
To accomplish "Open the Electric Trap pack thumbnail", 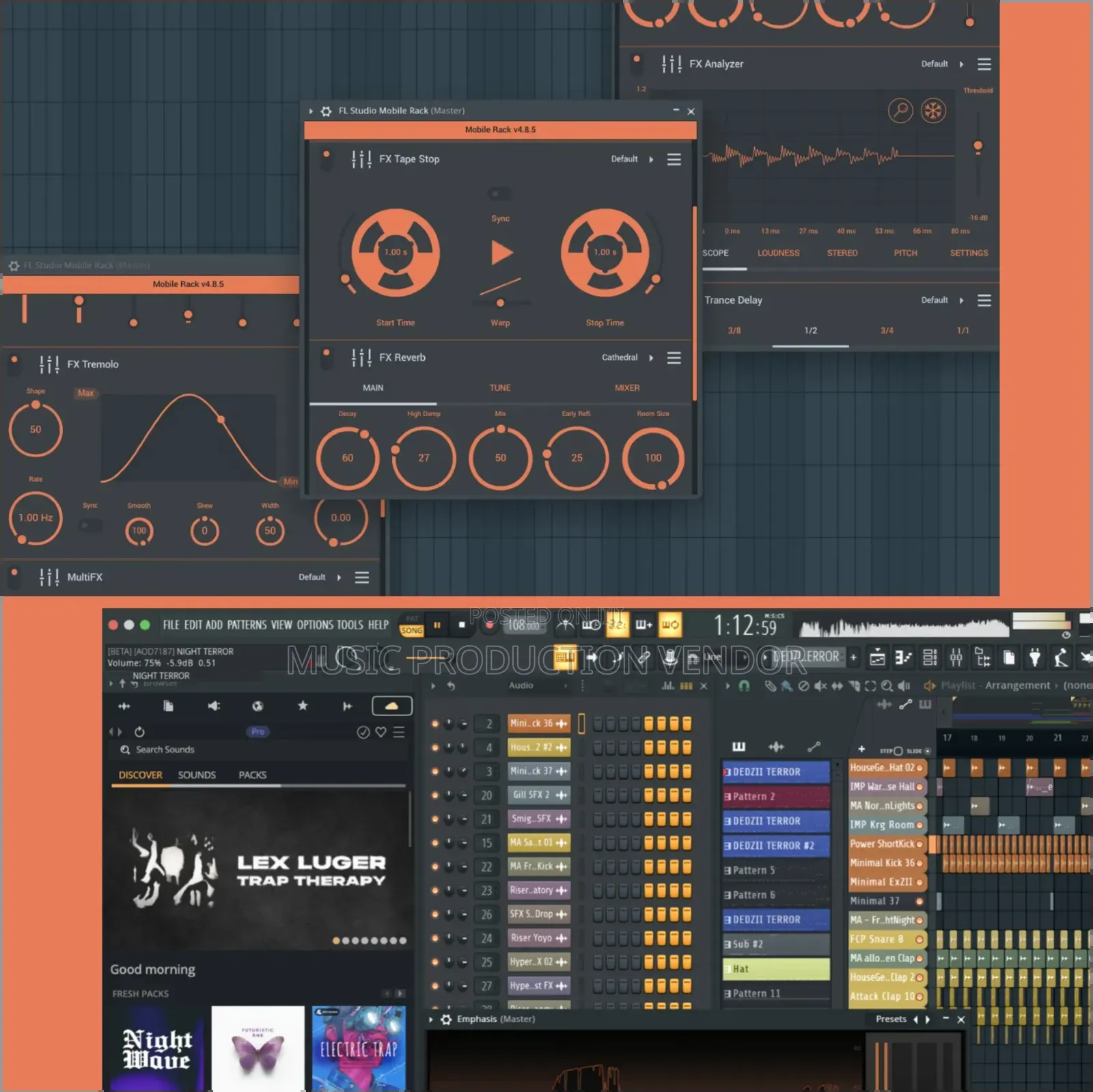I will pyautogui.click(x=359, y=1048).
